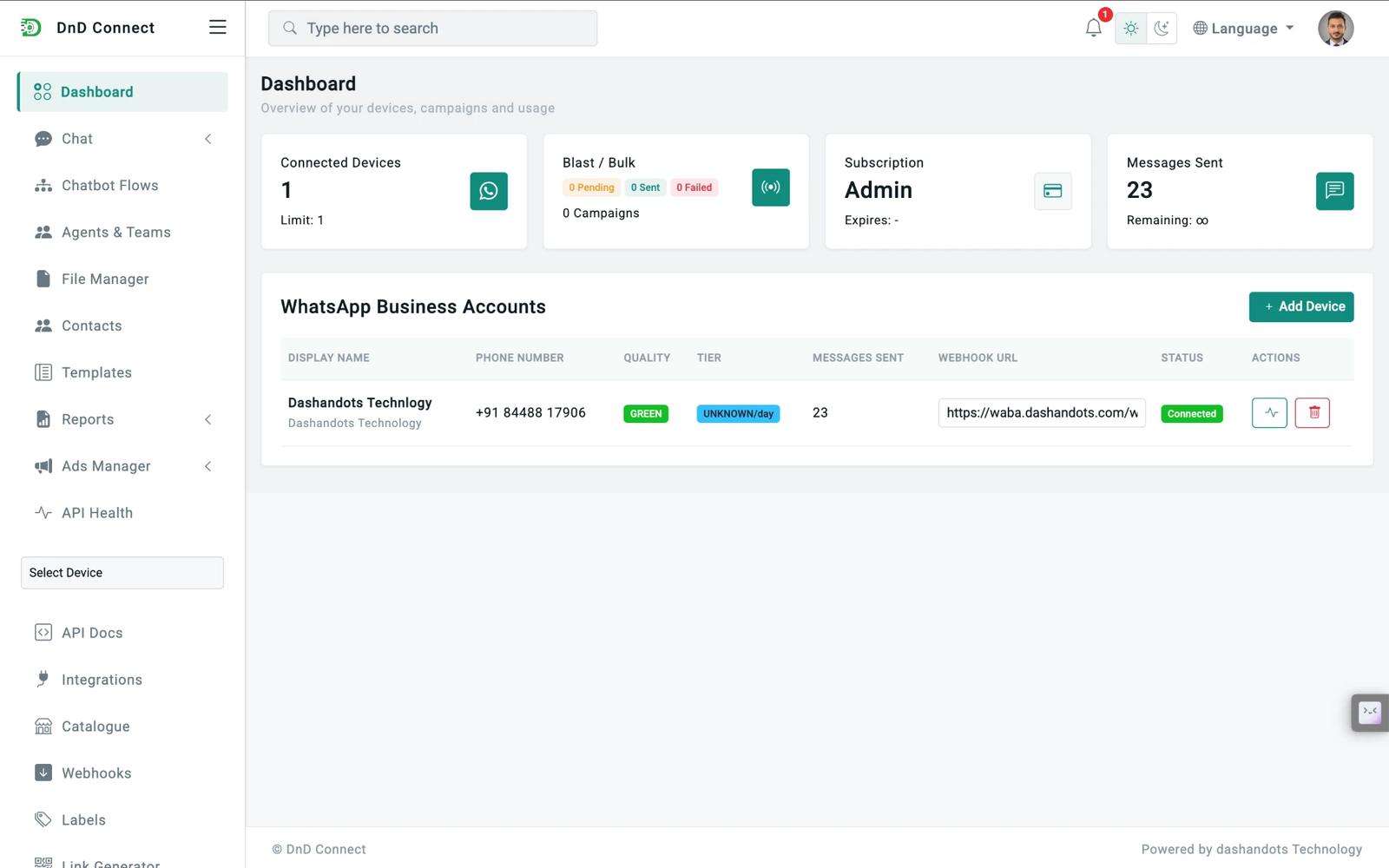Click the UNKNOWN/day tier badge
Viewport: 1389px width, 868px height.
[738, 414]
